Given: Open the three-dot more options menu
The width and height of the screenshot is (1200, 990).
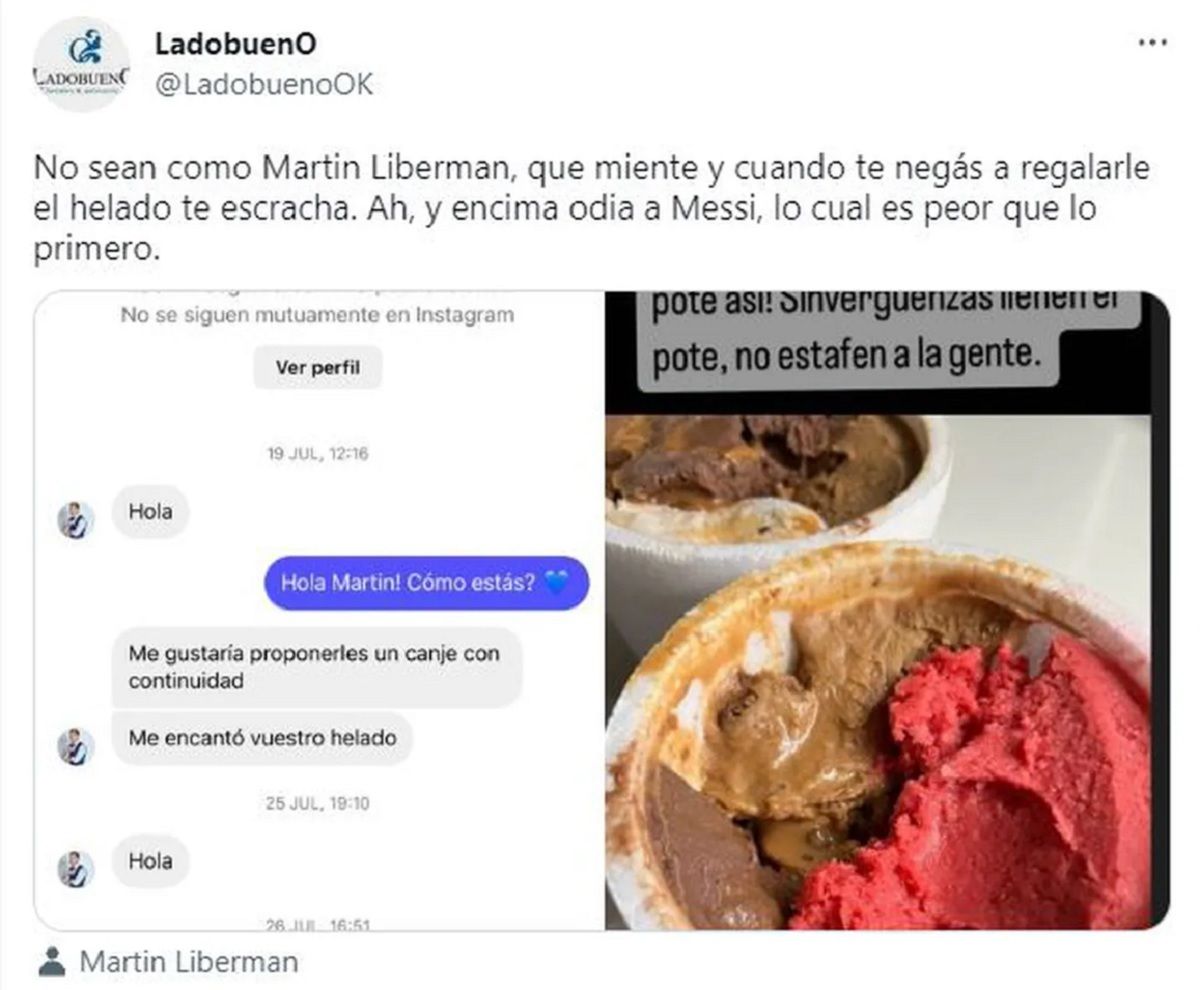Looking at the screenshot, I should (1153, 43).
